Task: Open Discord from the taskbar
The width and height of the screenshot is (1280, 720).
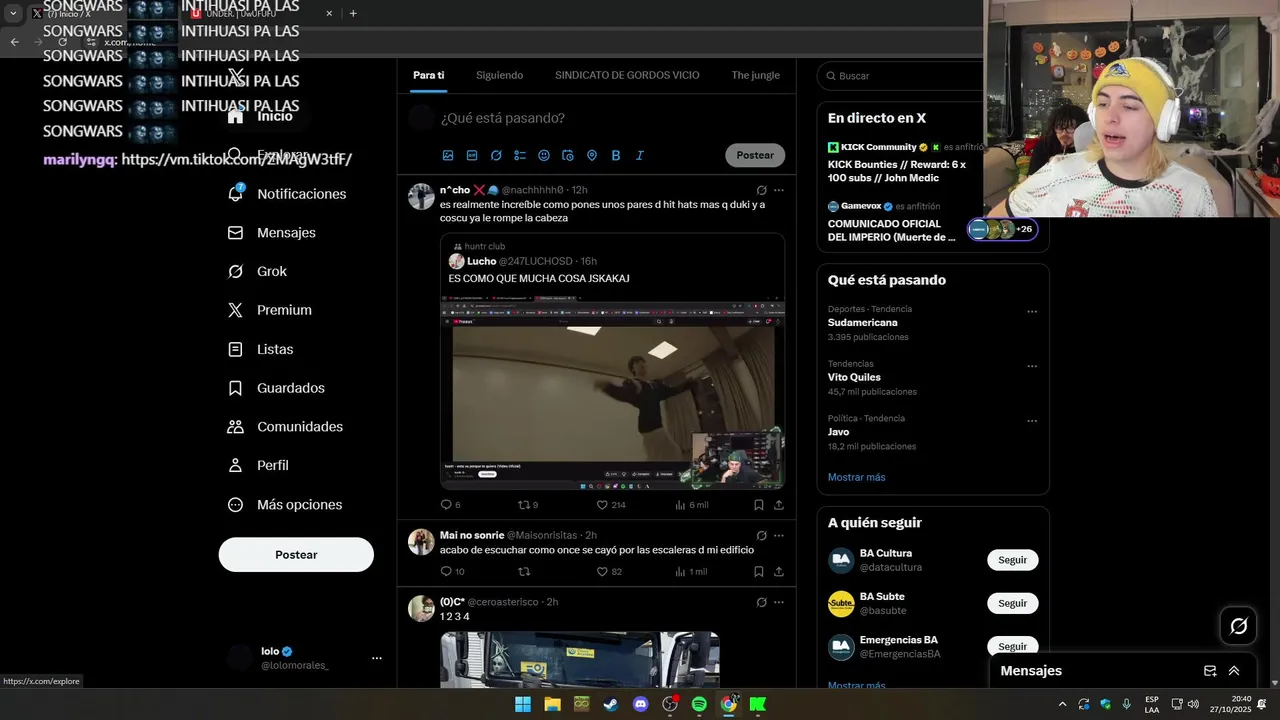Action: [x=640, y=704]
